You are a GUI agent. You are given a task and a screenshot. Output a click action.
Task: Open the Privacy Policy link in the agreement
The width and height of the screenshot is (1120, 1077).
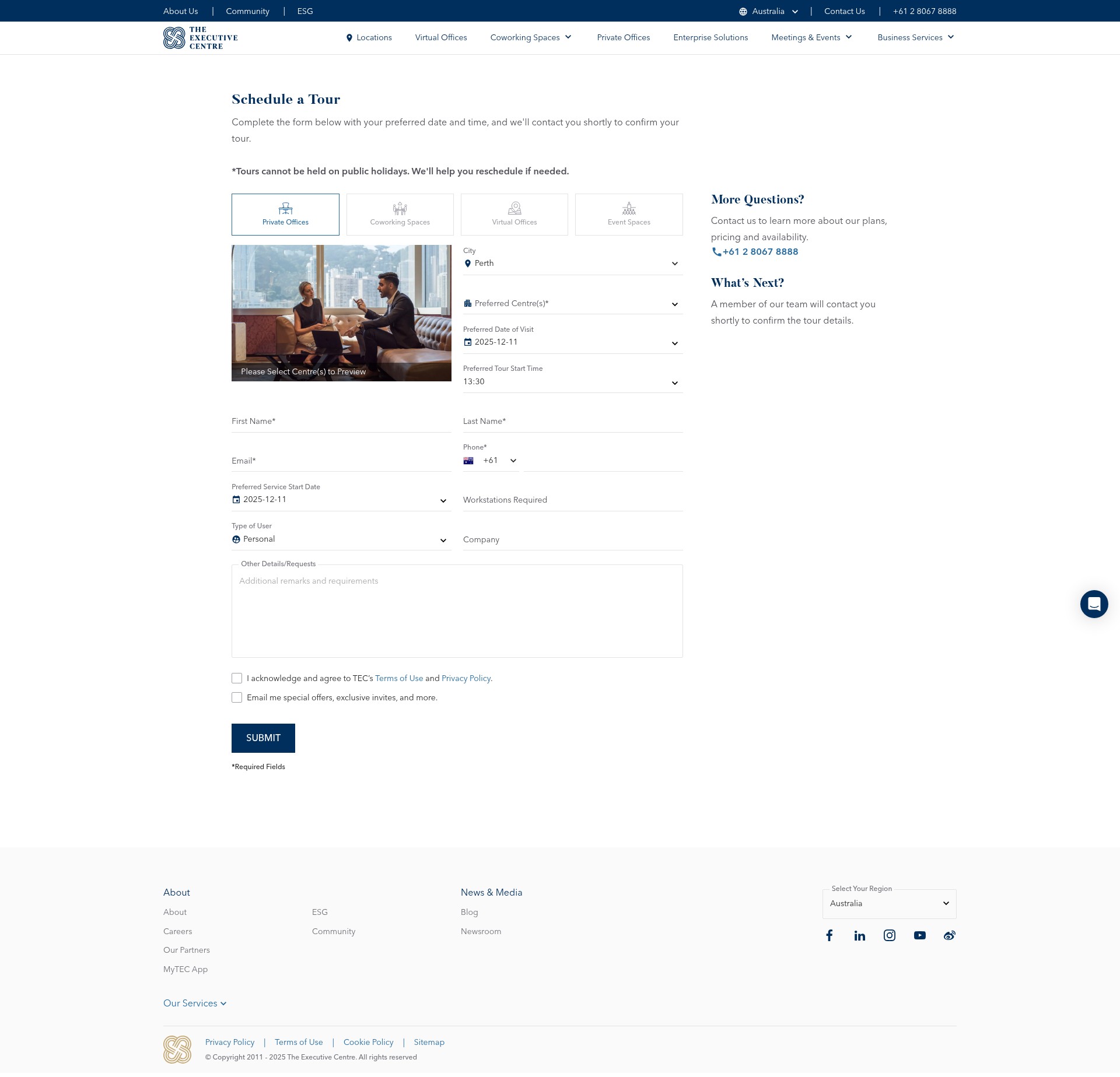click(466, 679)
